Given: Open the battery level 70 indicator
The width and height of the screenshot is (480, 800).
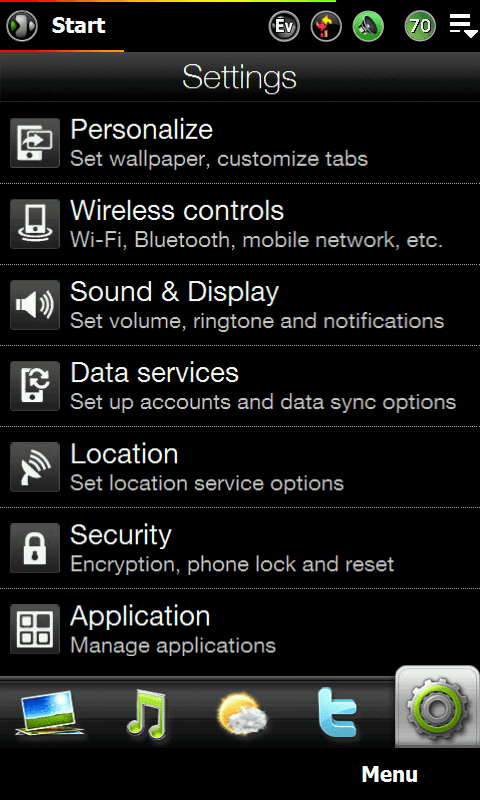Looking at the screenshot, I should [420, 26].
